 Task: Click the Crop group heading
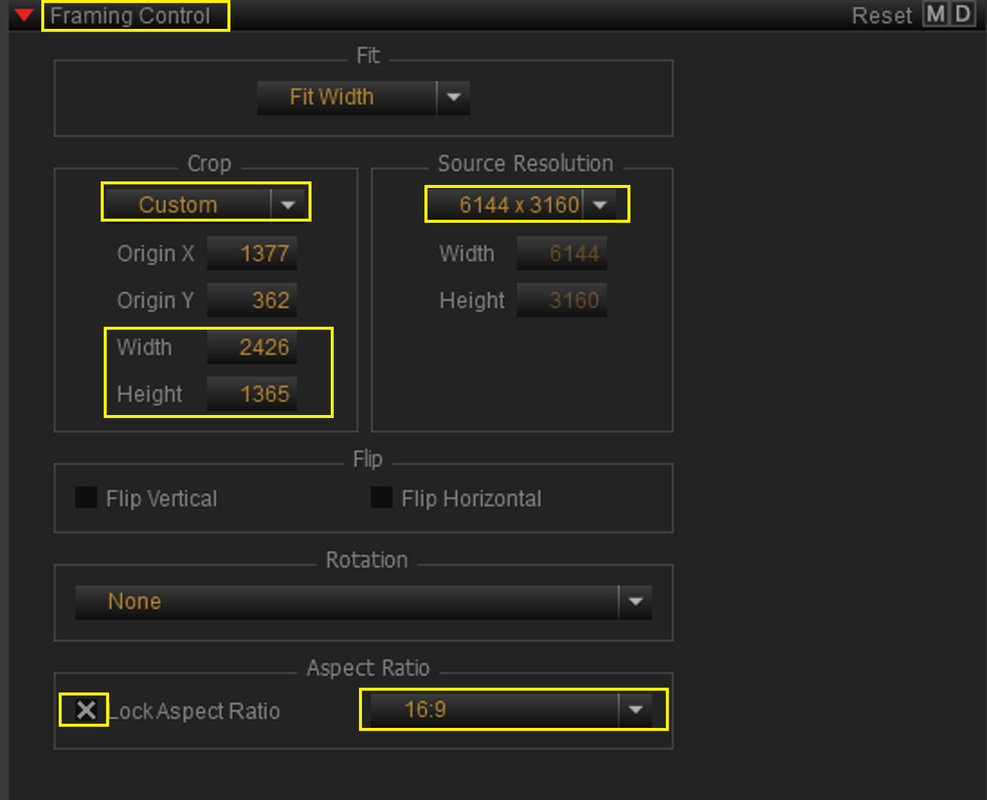210,164
